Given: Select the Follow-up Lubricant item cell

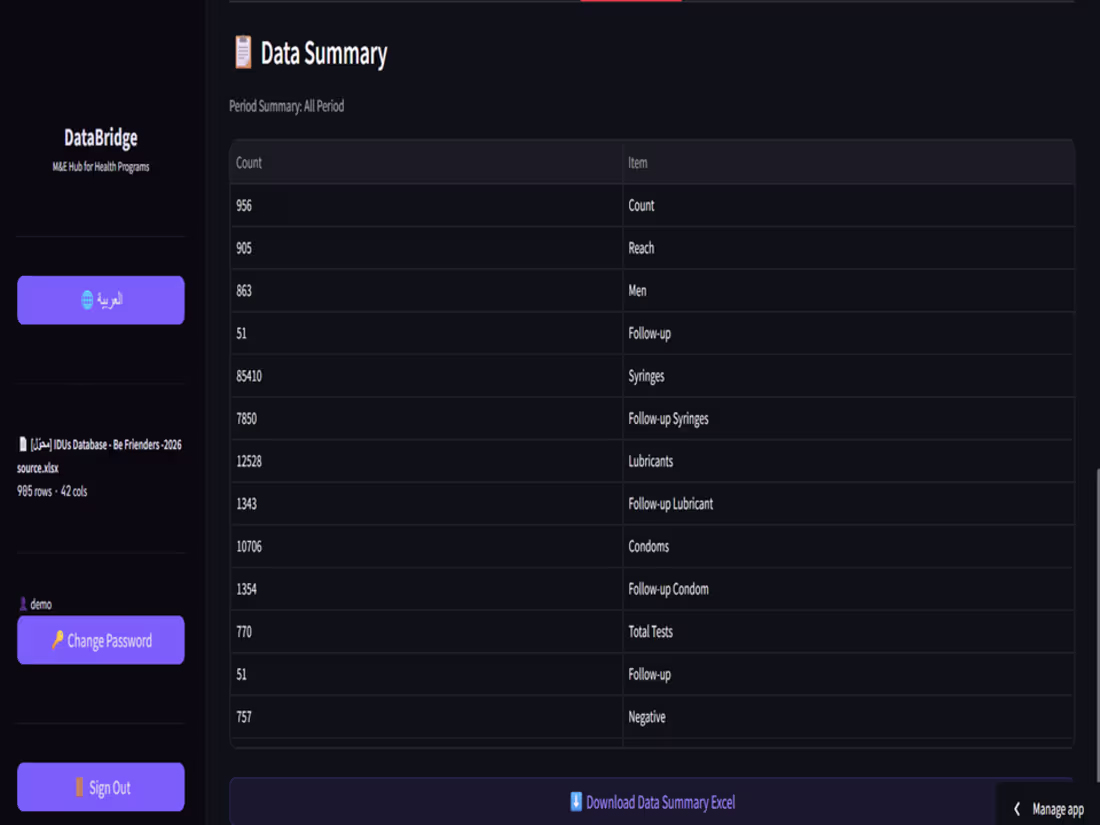Looking at the screenshot, I should pyautogui.click(x=848, y=504).
